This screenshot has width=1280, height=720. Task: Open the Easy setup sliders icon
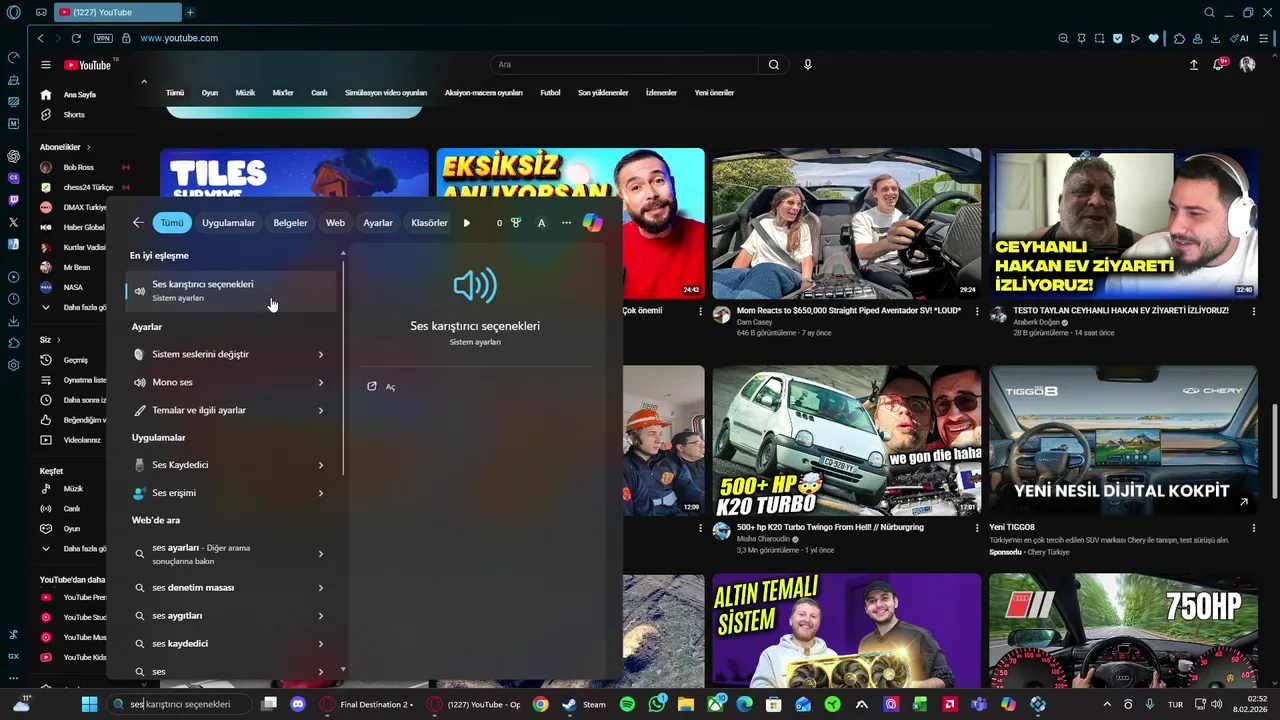click(x=1265, y=38)
